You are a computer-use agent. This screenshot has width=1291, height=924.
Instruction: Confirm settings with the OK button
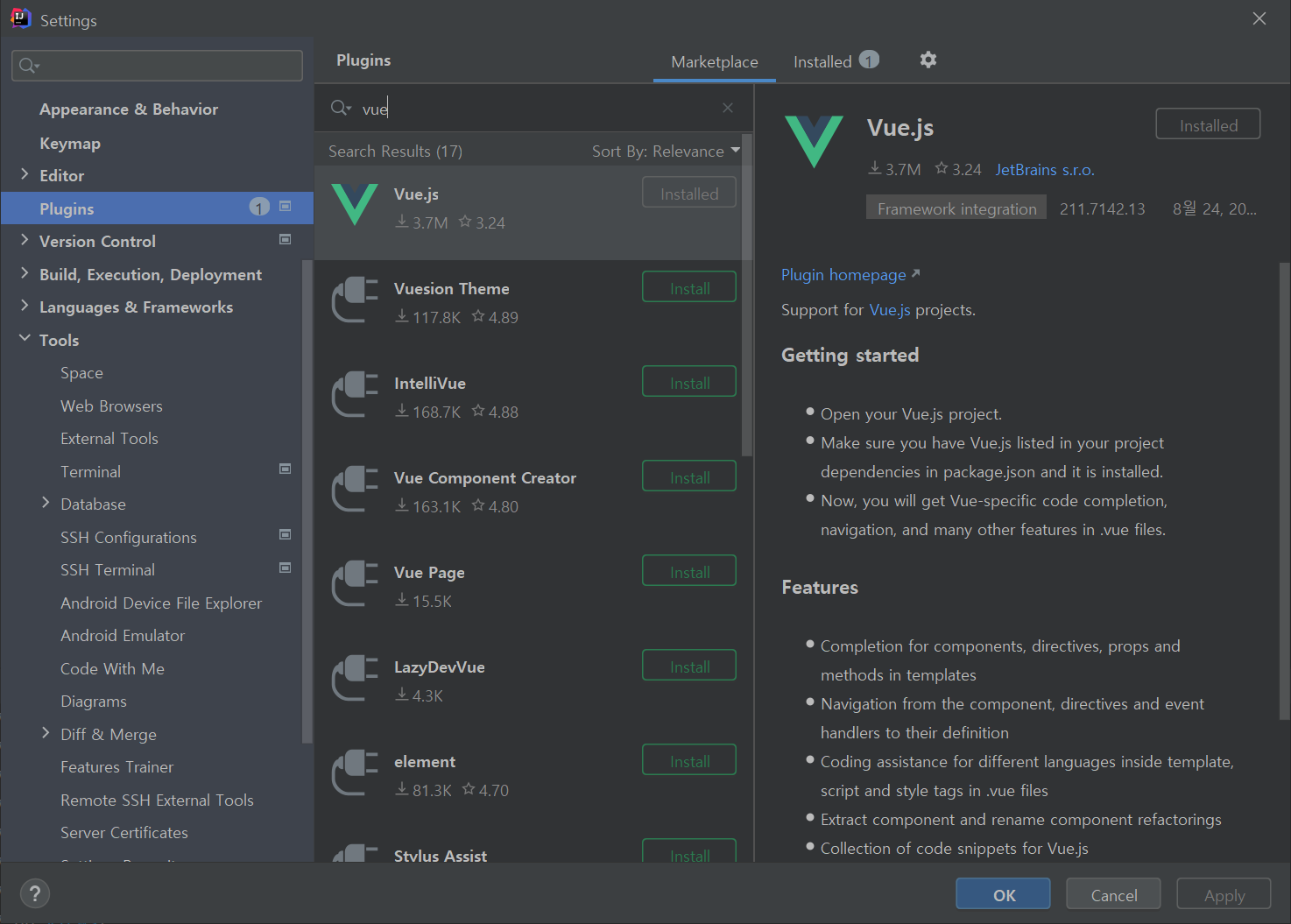[x=1003, y=894]
